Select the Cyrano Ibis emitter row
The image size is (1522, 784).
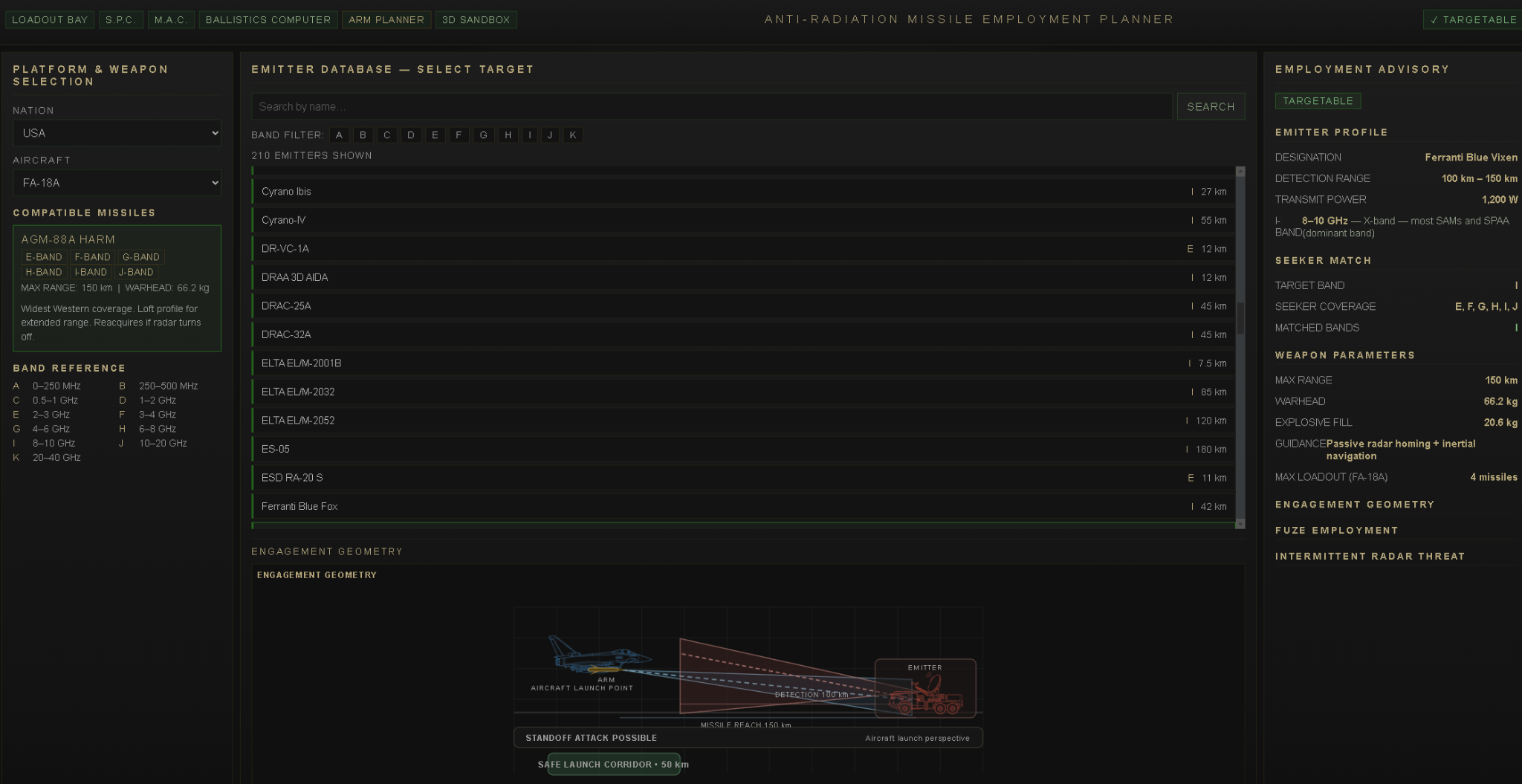click(743, 192)
